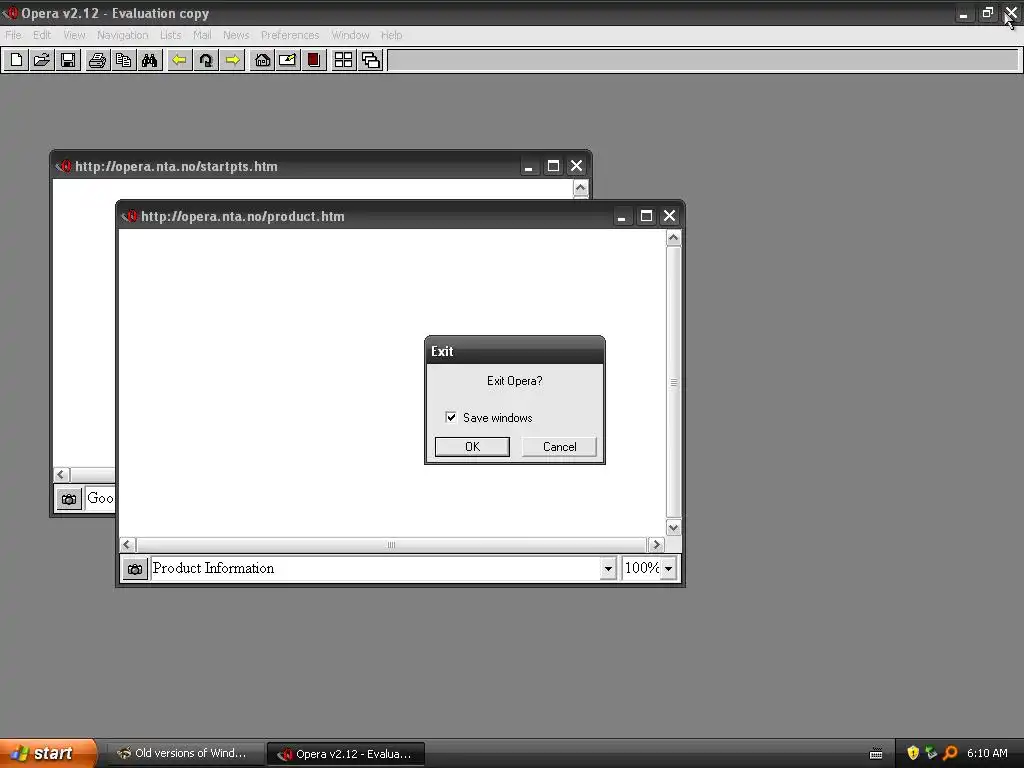Open the View menu

pos(74,35)
